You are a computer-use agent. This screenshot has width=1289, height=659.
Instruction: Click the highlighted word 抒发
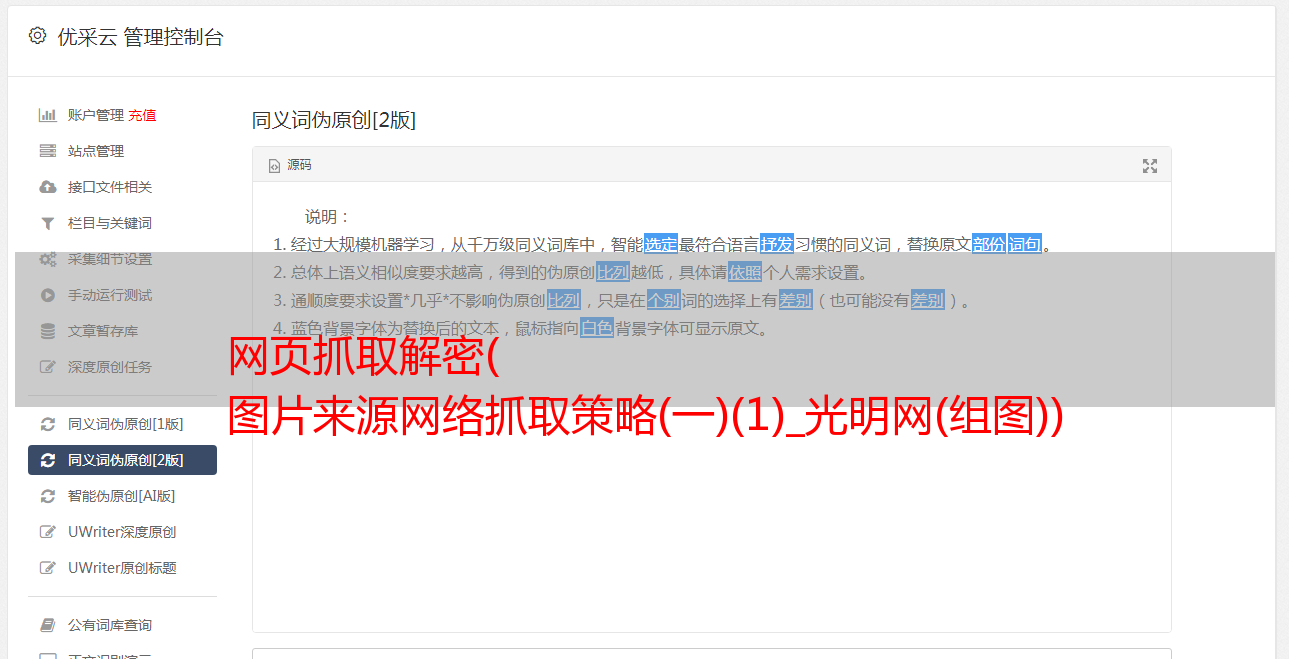pyautogui.click(x=777, y=244)
